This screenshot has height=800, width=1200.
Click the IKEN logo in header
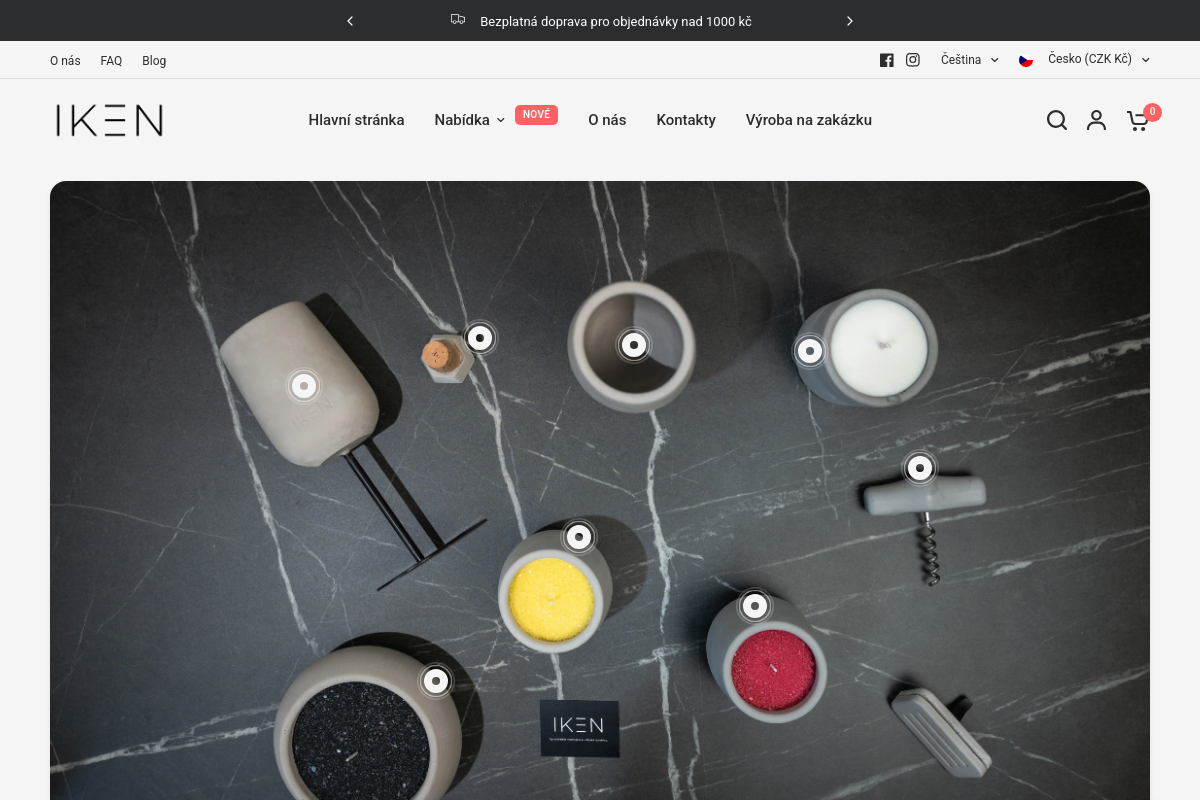[109, 120]
